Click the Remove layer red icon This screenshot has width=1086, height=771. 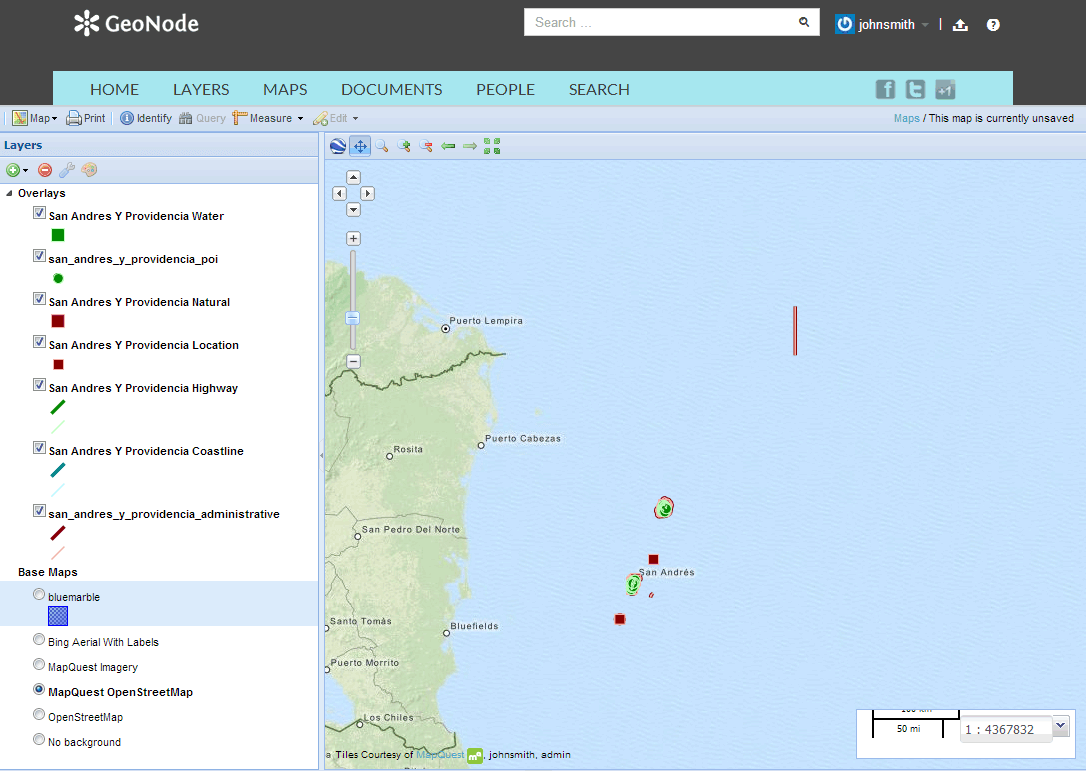(45, 170)
